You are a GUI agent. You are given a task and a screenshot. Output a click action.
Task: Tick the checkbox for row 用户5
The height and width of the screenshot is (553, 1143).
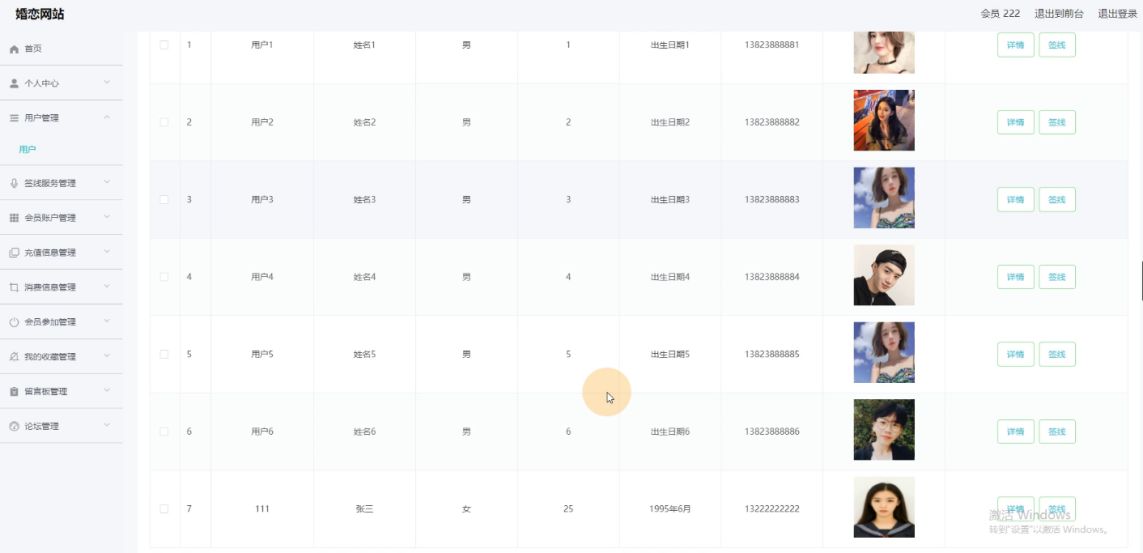pyautogui.click(x=164, y=354)
